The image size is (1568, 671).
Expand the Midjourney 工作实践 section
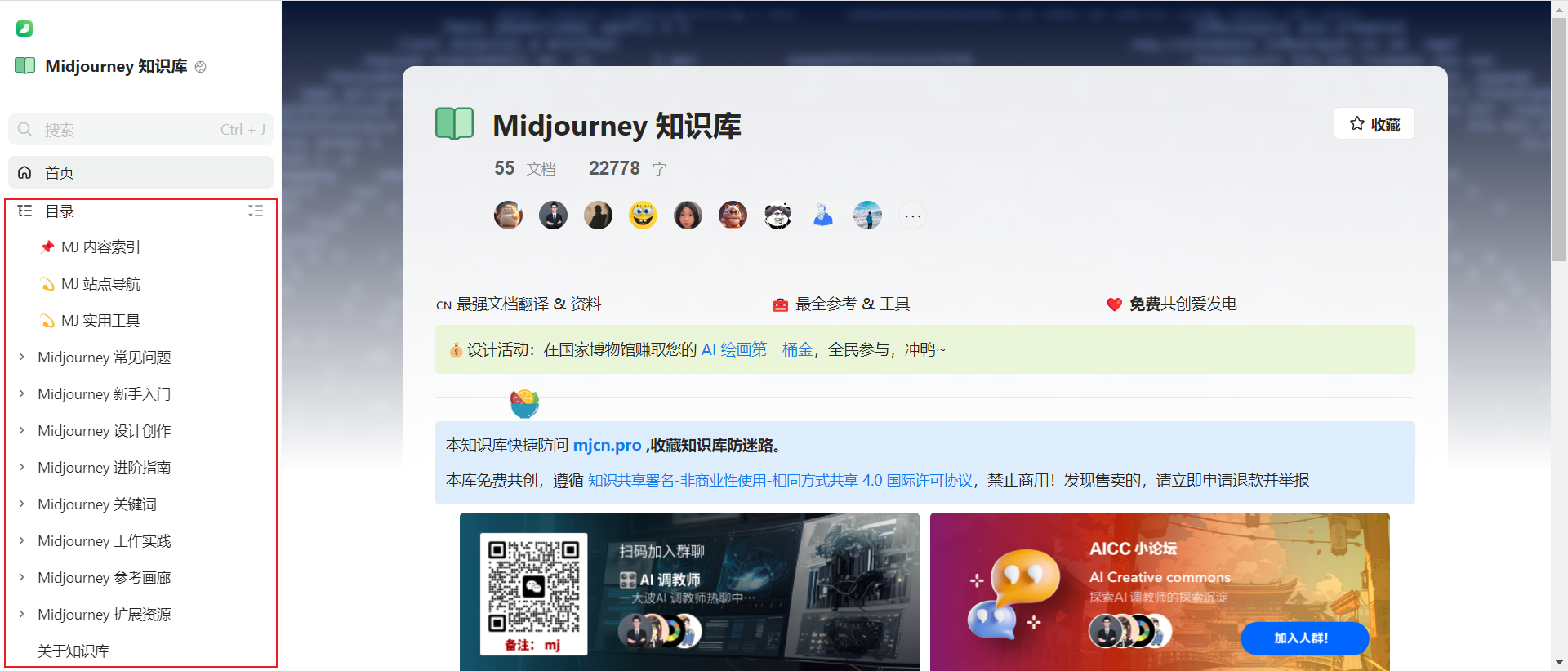[x=22, y=540]
